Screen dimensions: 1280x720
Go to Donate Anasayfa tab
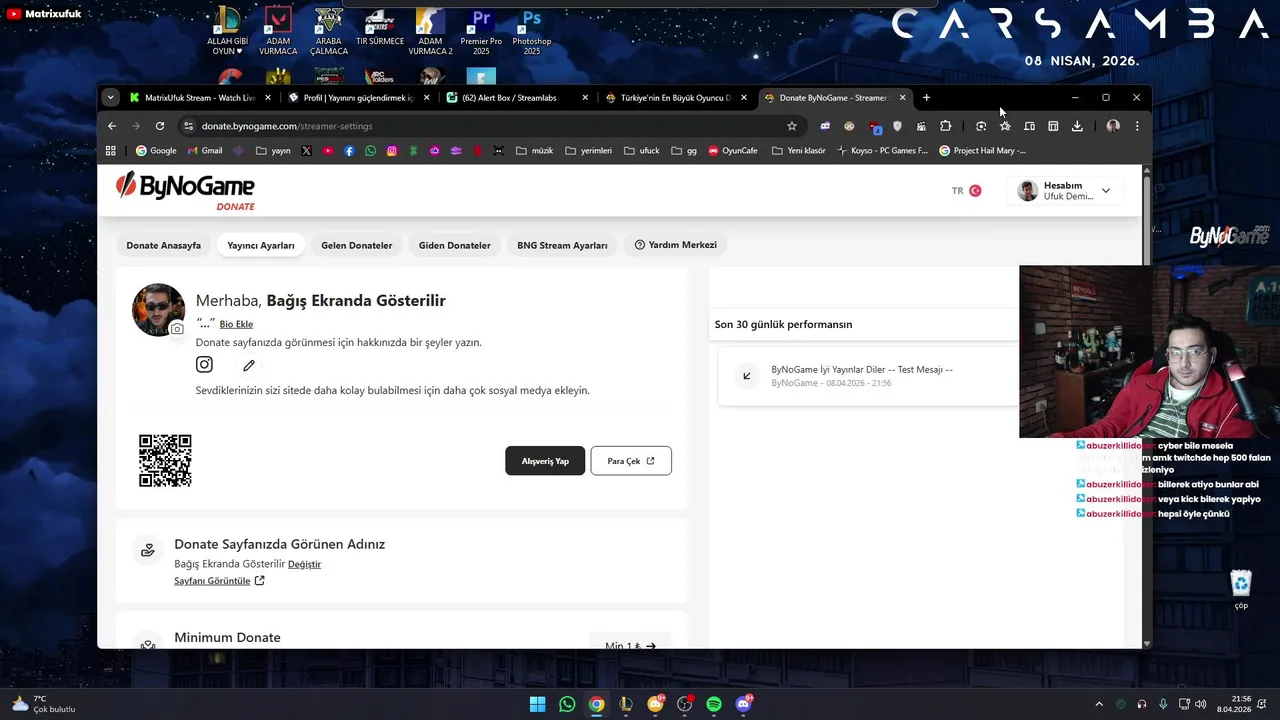point(163,245)
